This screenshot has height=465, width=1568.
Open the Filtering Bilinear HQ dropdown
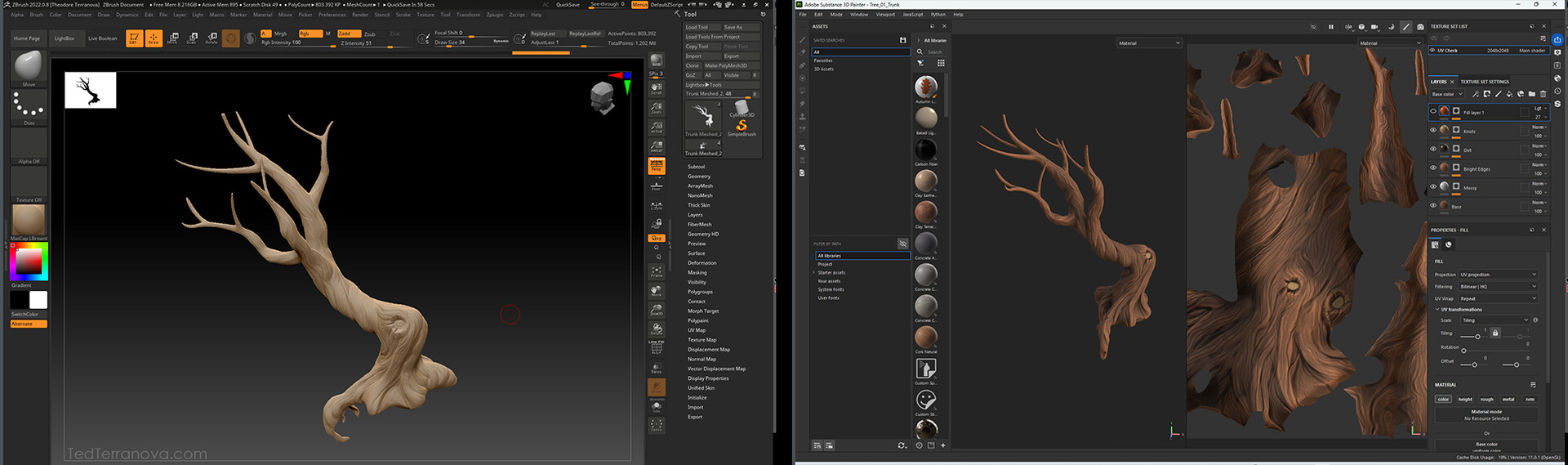tap(1499, 287)
